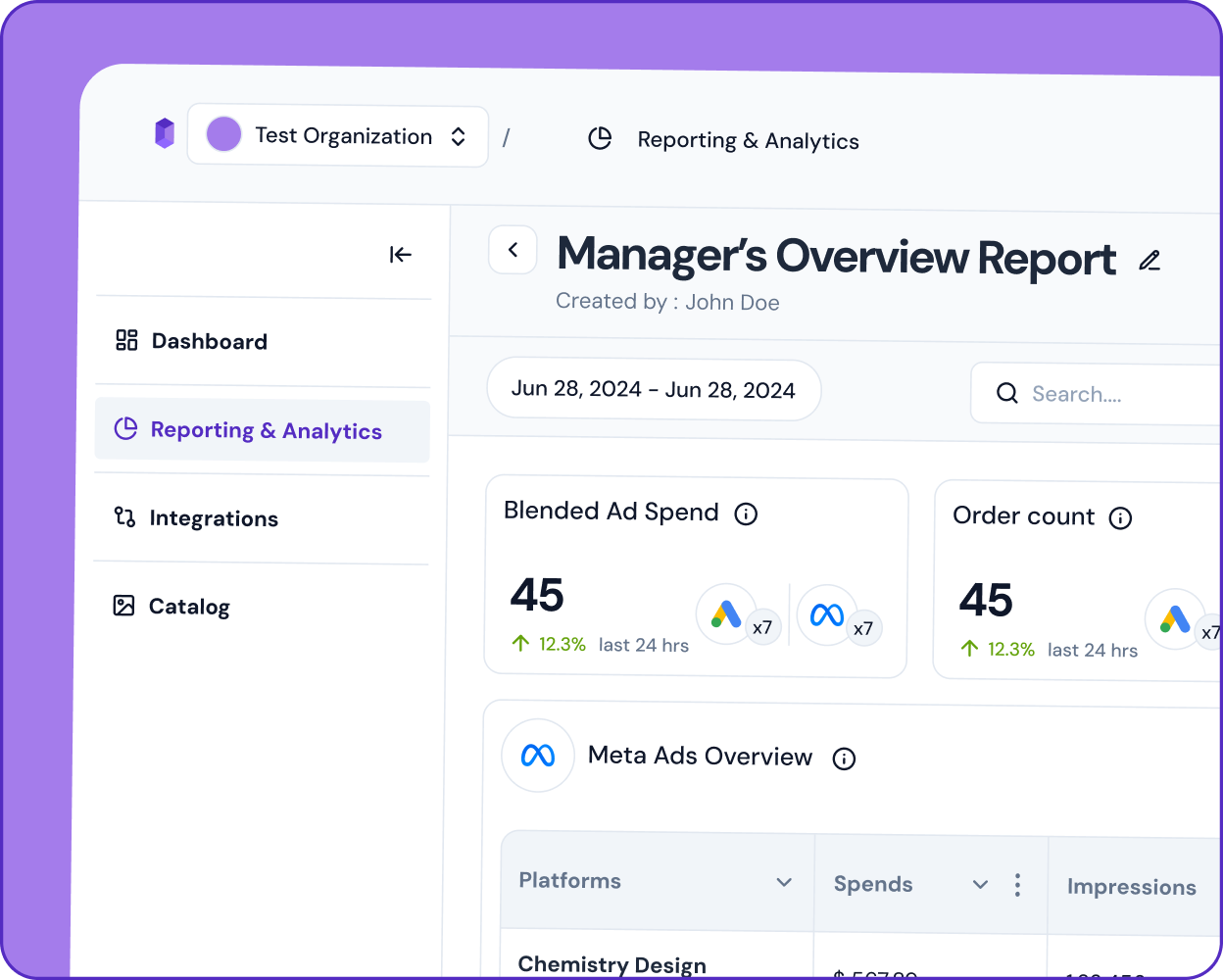Open Dashboard in the sidebar
Viewport: 1223px width, 980px height.
[x=263, y=341]
